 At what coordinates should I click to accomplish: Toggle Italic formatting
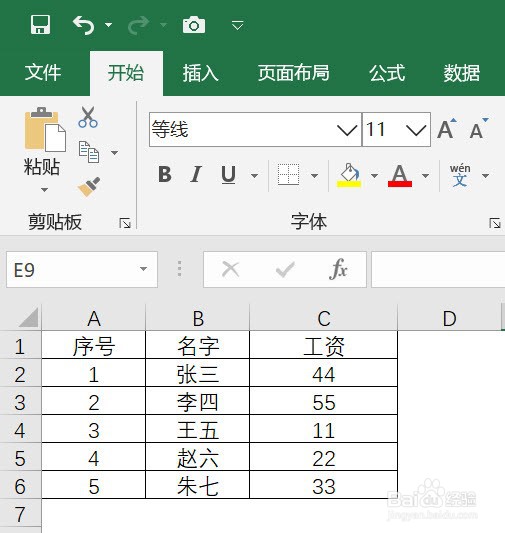(196, 175)
